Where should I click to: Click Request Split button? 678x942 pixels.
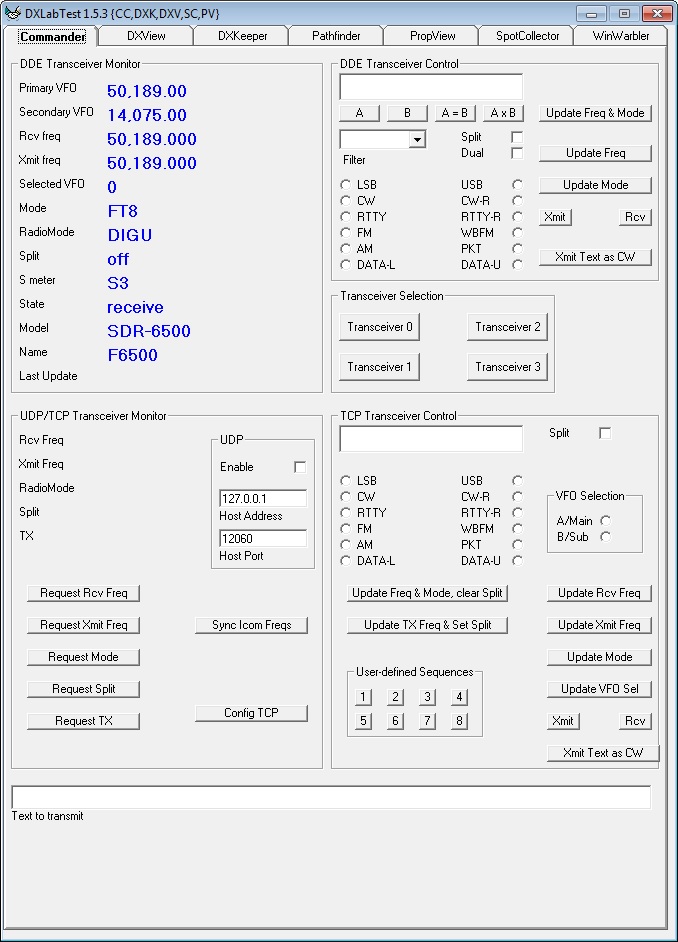point(83,689)
